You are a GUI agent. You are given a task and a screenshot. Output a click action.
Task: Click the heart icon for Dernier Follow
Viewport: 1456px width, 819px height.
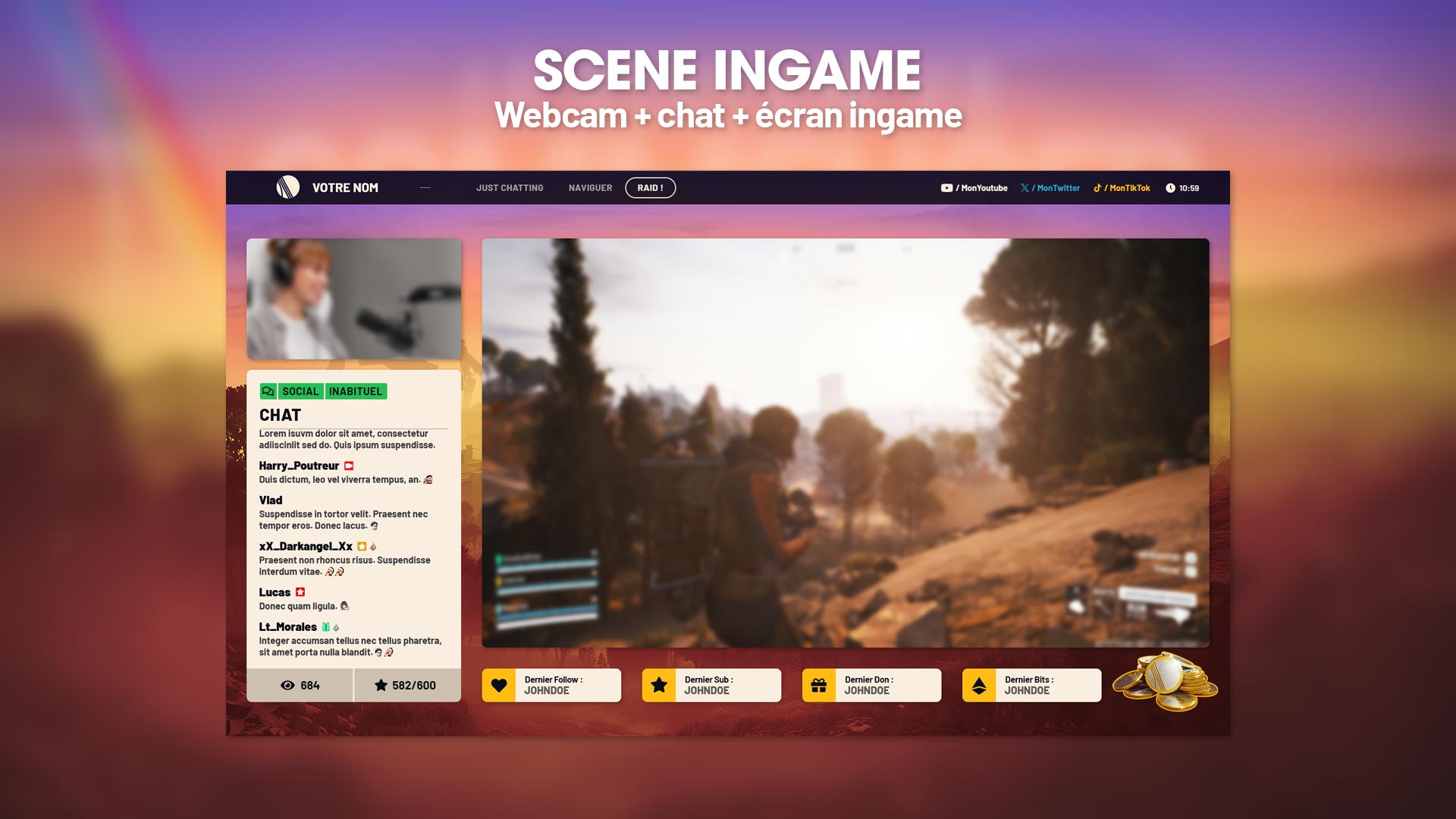[499, 686]
